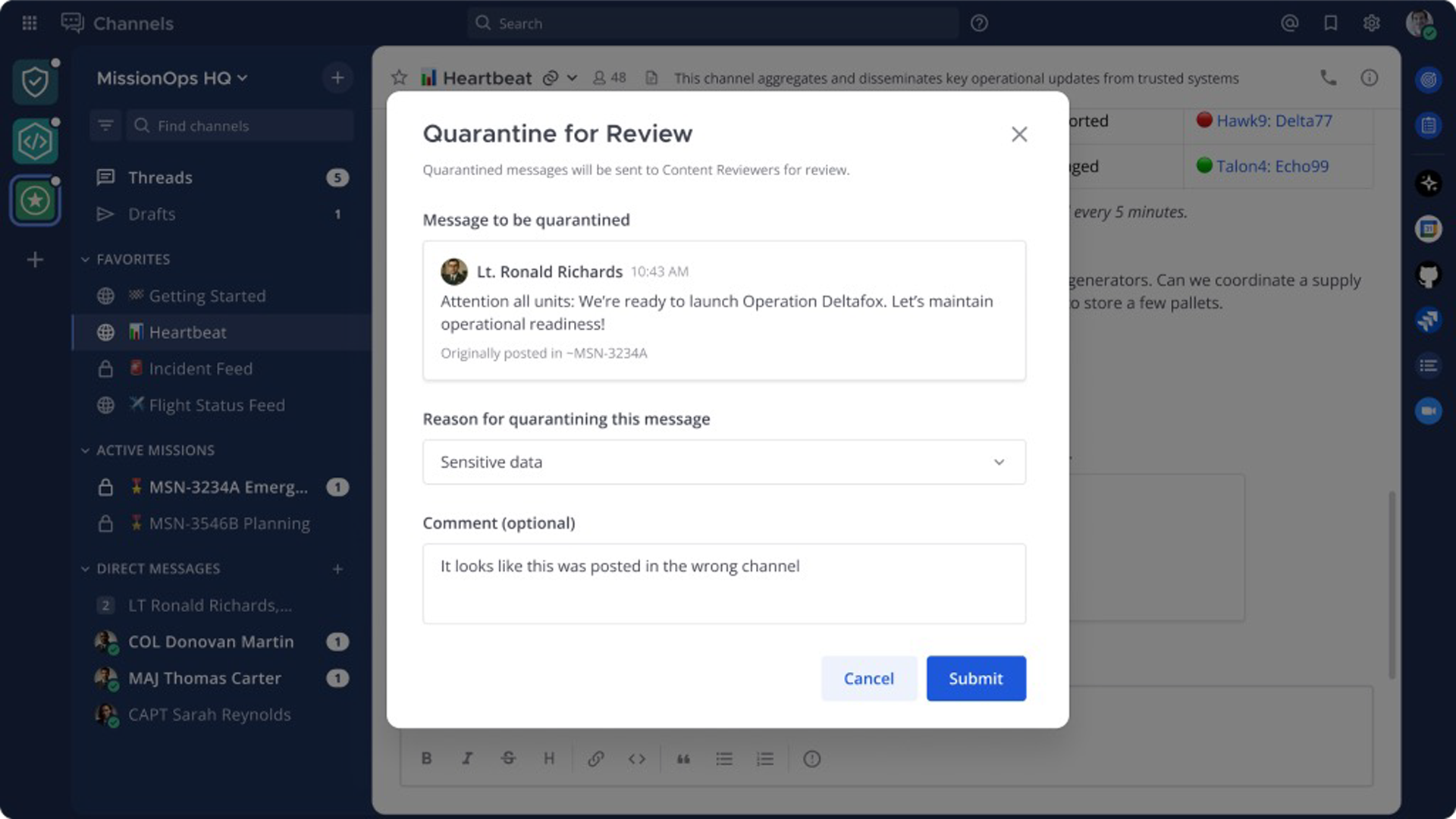Screen dimensions: 1456x819
Task: Open the product switcher grid icon
Action: [x=30, y=24]
